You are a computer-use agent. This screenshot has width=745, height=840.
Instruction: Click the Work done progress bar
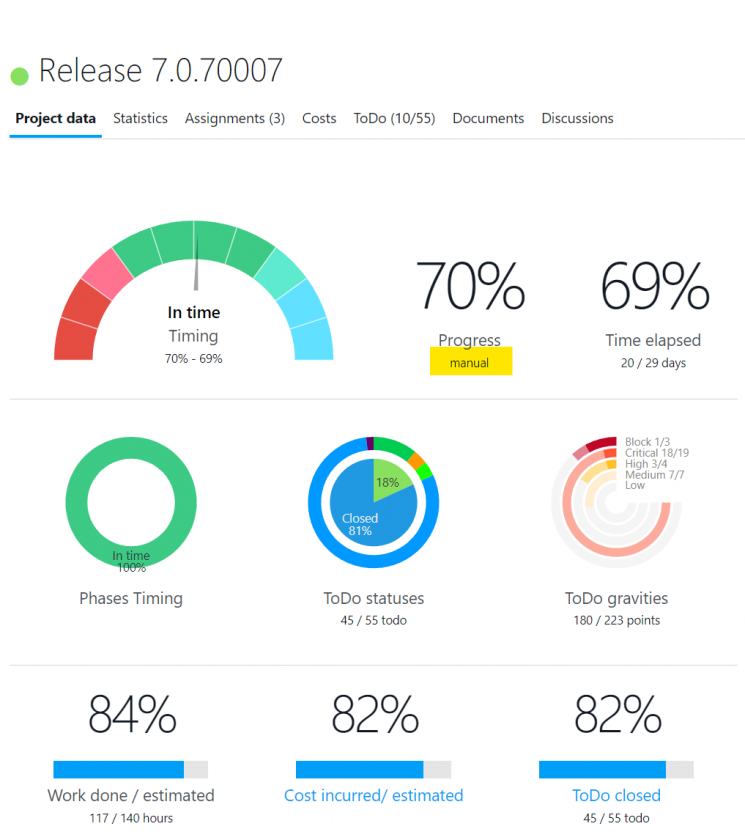[130, 769]
